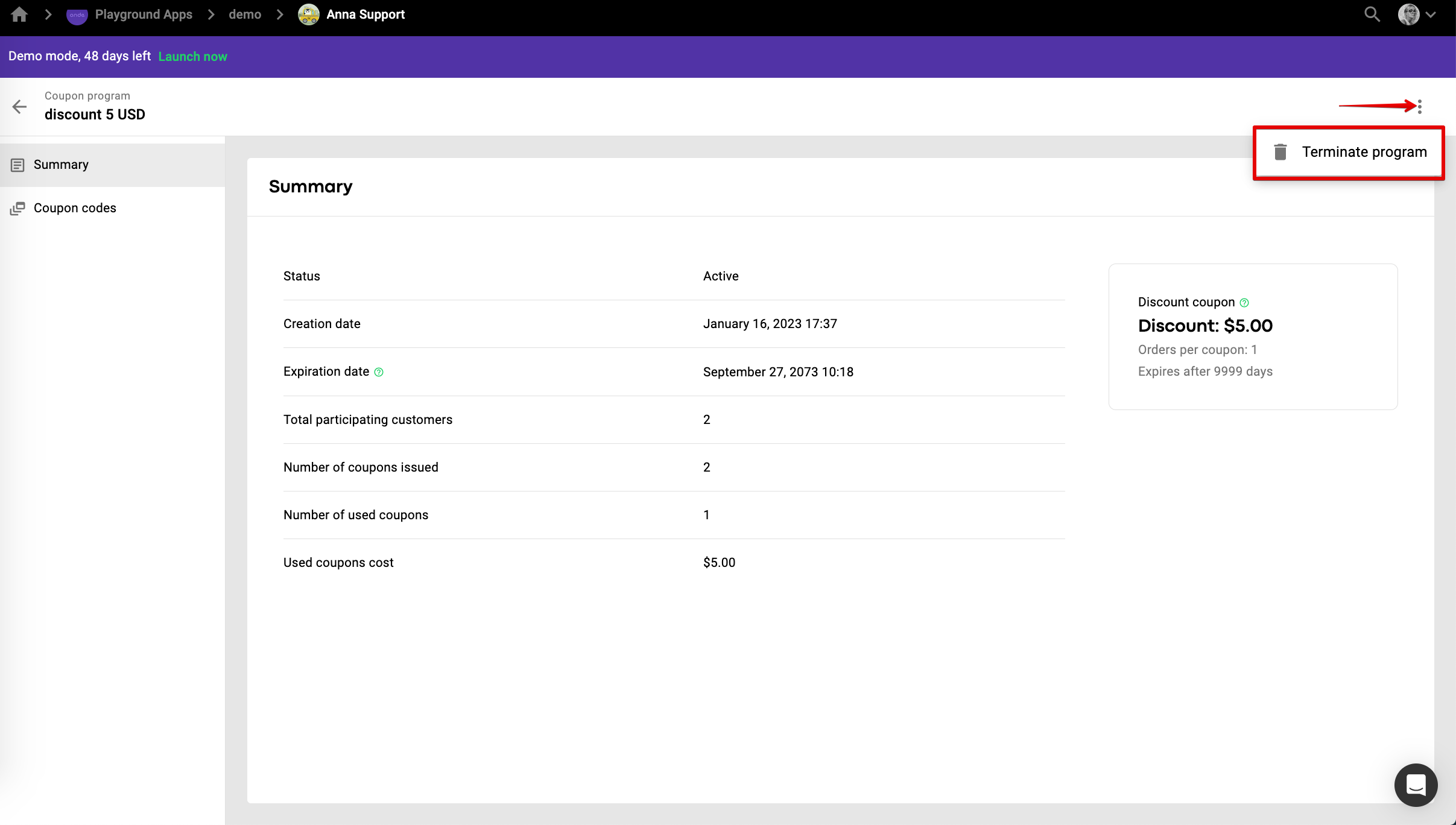The width and height of the screenshot is (1456, 825).
Task: Click the user avatar in top bar
Action: [x=1409, y=14]
